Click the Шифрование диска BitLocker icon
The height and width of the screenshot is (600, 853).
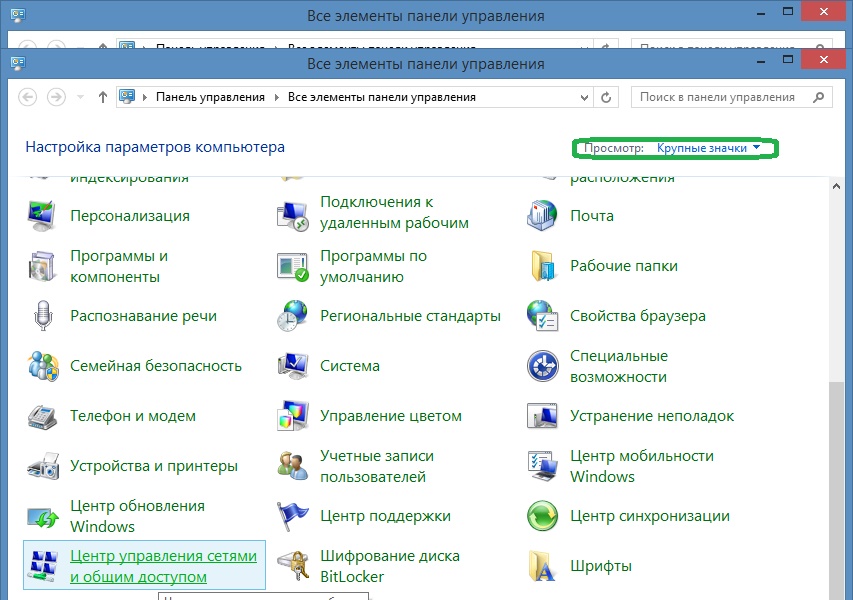(292, 566)
